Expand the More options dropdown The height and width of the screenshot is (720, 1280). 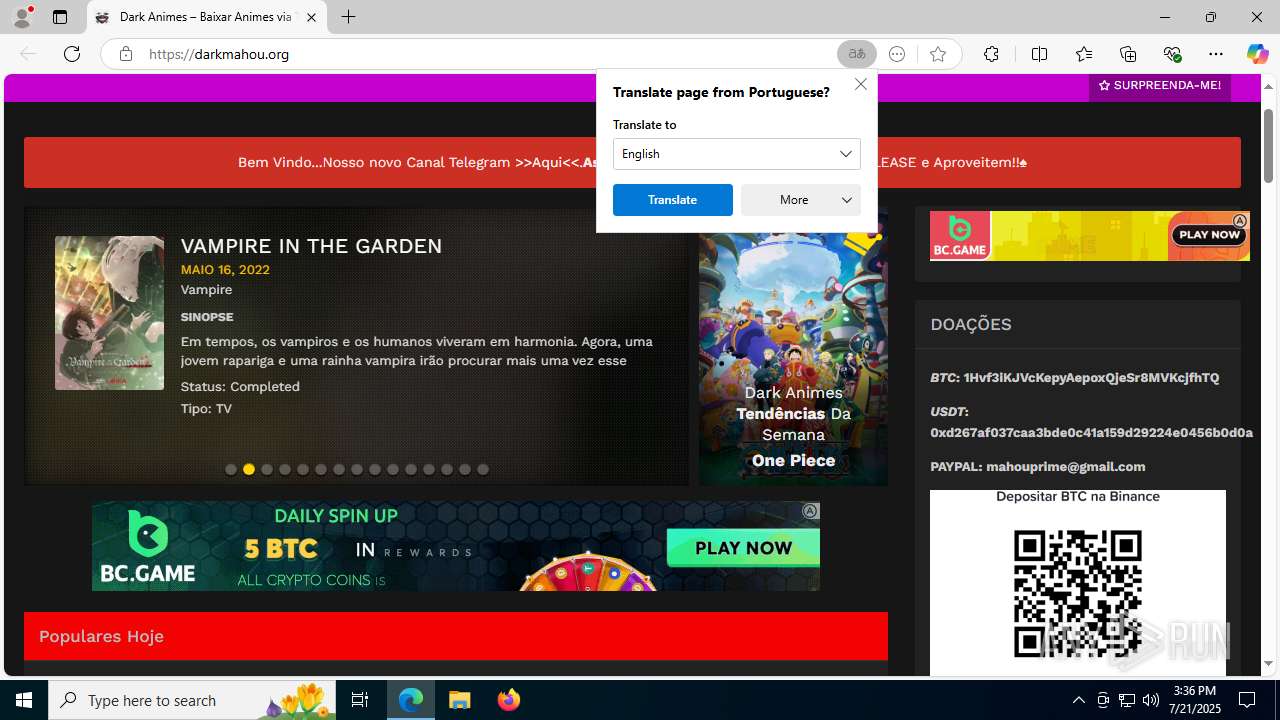point(800,200)
